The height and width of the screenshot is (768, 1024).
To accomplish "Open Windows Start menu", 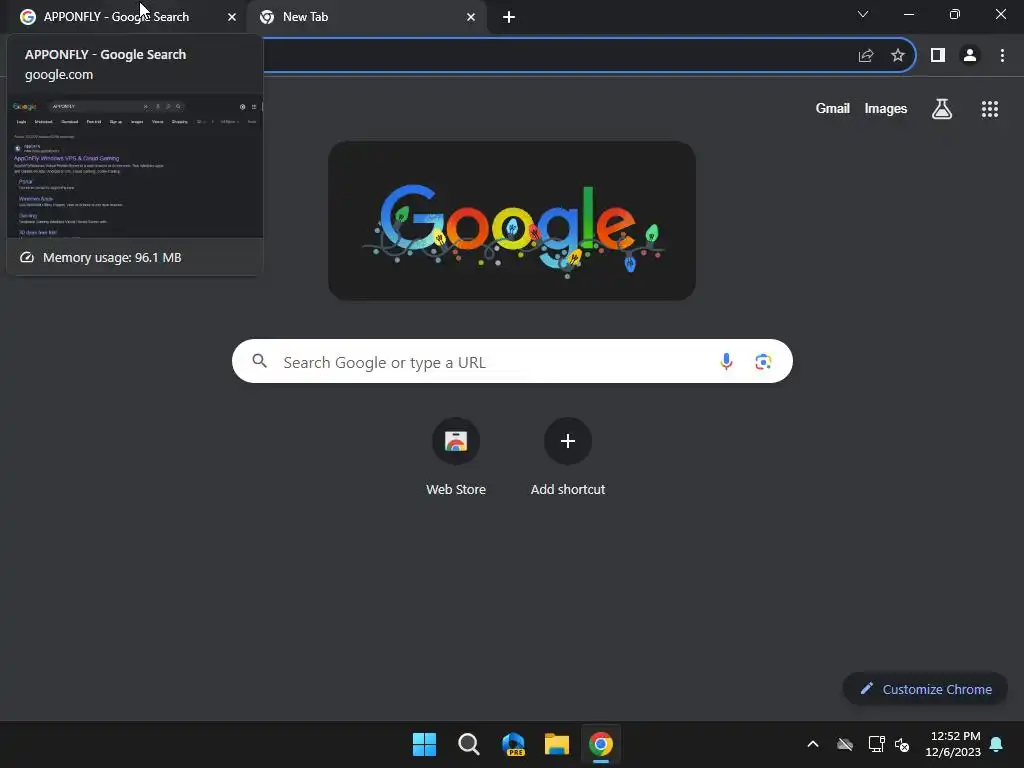I will [x=424, y=744].
